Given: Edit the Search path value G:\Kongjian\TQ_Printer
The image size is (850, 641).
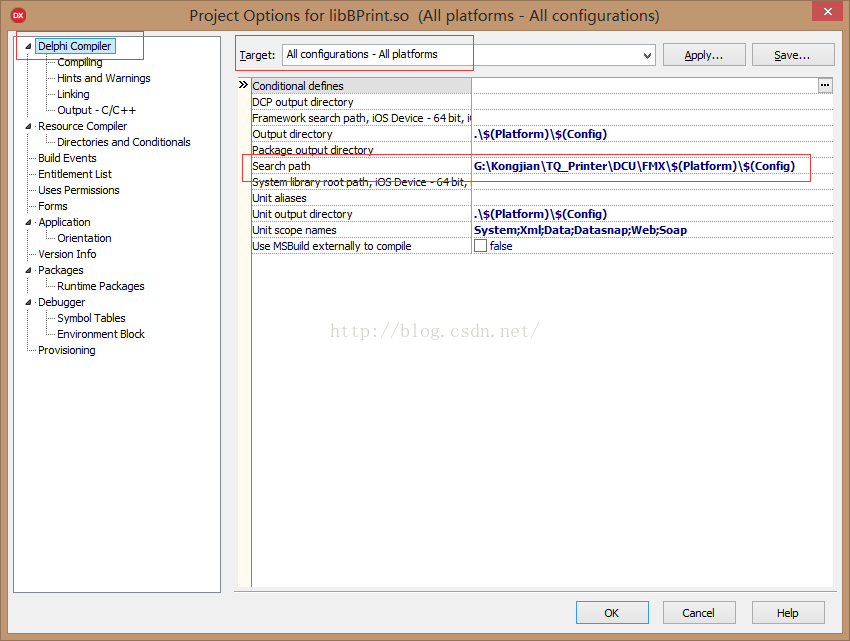Looking at the screenshot, I should click(652, 166).
